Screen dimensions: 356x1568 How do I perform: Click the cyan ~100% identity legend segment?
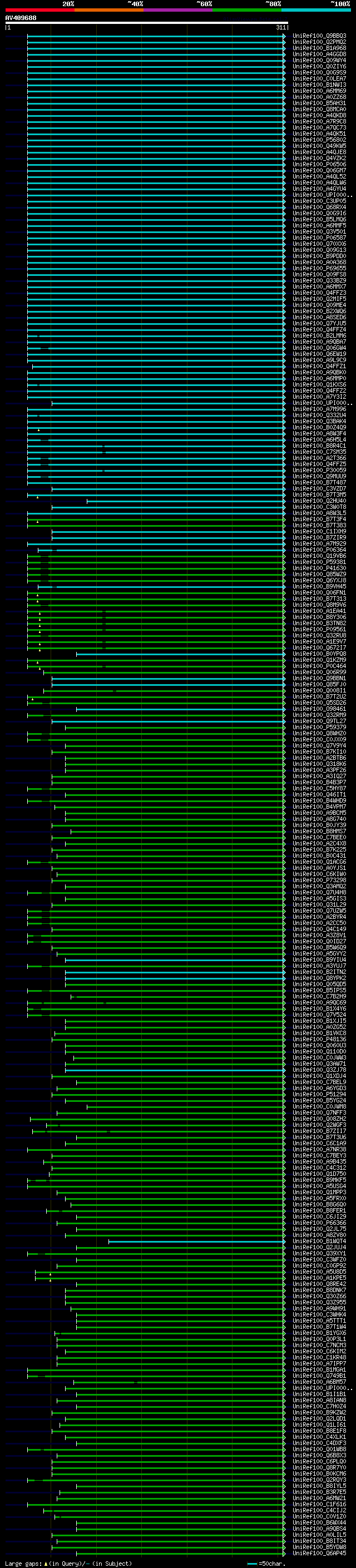pos(316,10)
